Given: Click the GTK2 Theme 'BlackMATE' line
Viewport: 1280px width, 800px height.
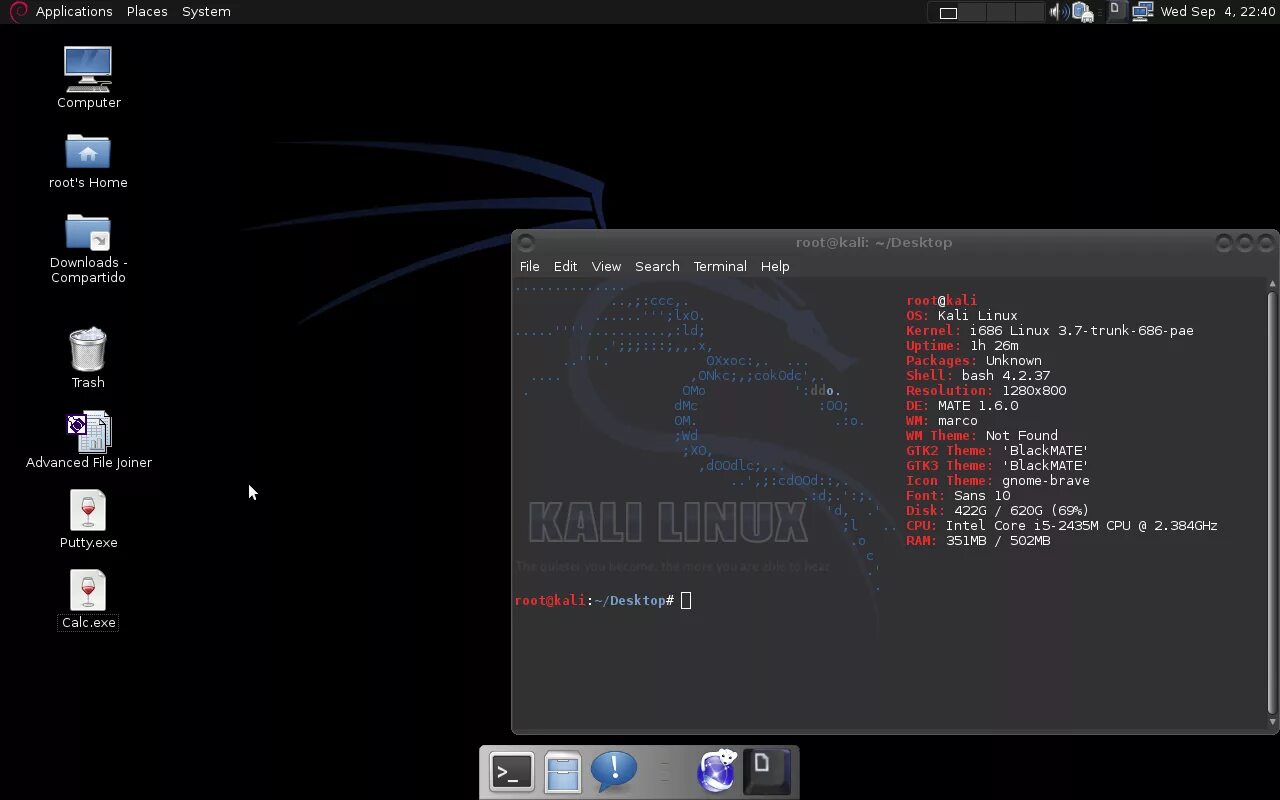Looking at the screenshot, I should pyautogui.click(x=997, y=450).
